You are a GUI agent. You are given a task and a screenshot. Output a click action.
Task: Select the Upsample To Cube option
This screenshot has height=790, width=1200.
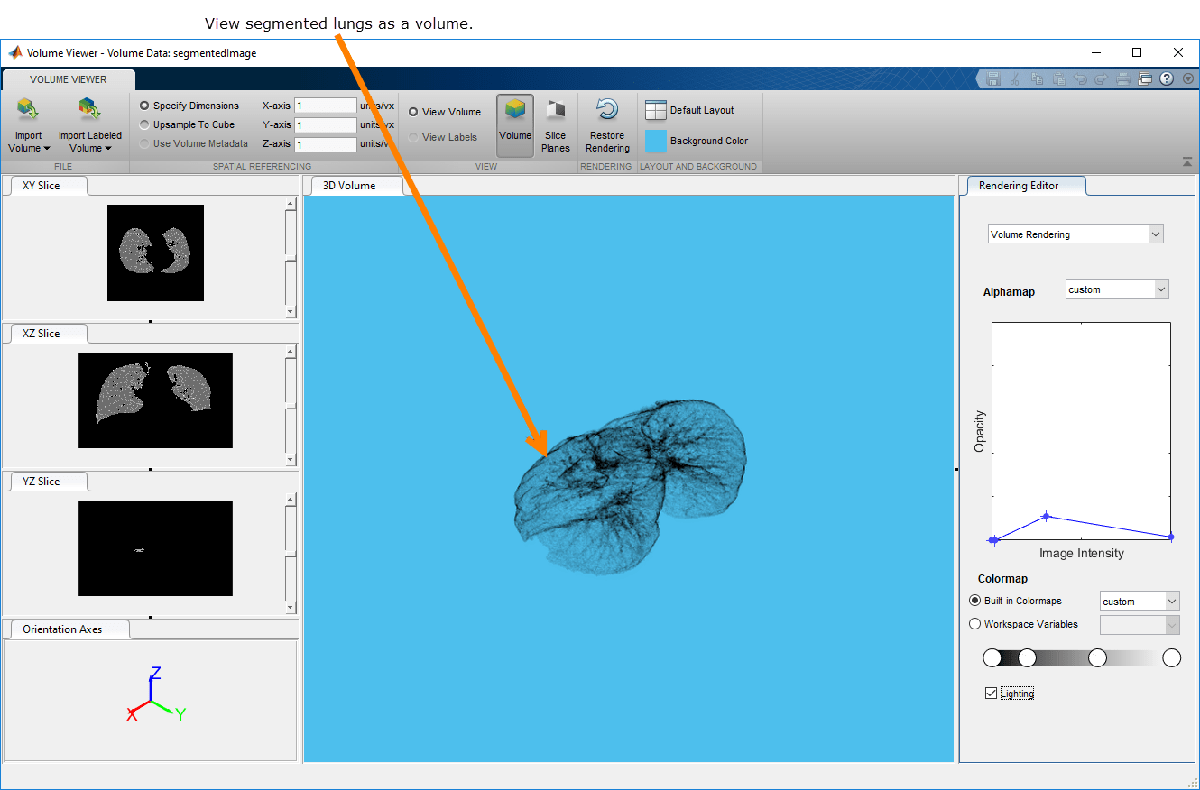145,125
